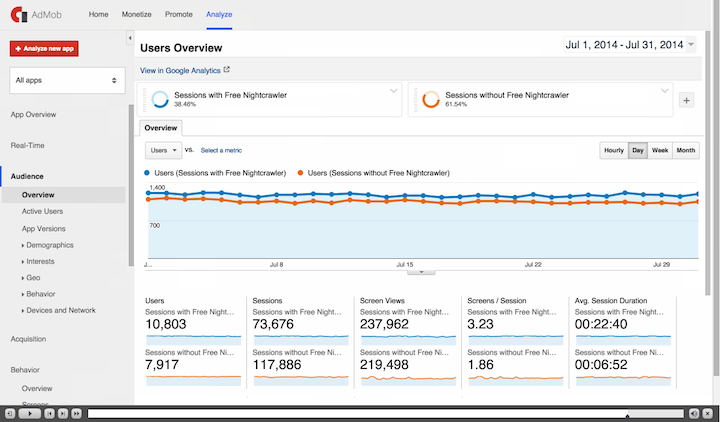Expand the Interests item
The height and width of the screenshot is (422, 720).
[x=38, y=261]
